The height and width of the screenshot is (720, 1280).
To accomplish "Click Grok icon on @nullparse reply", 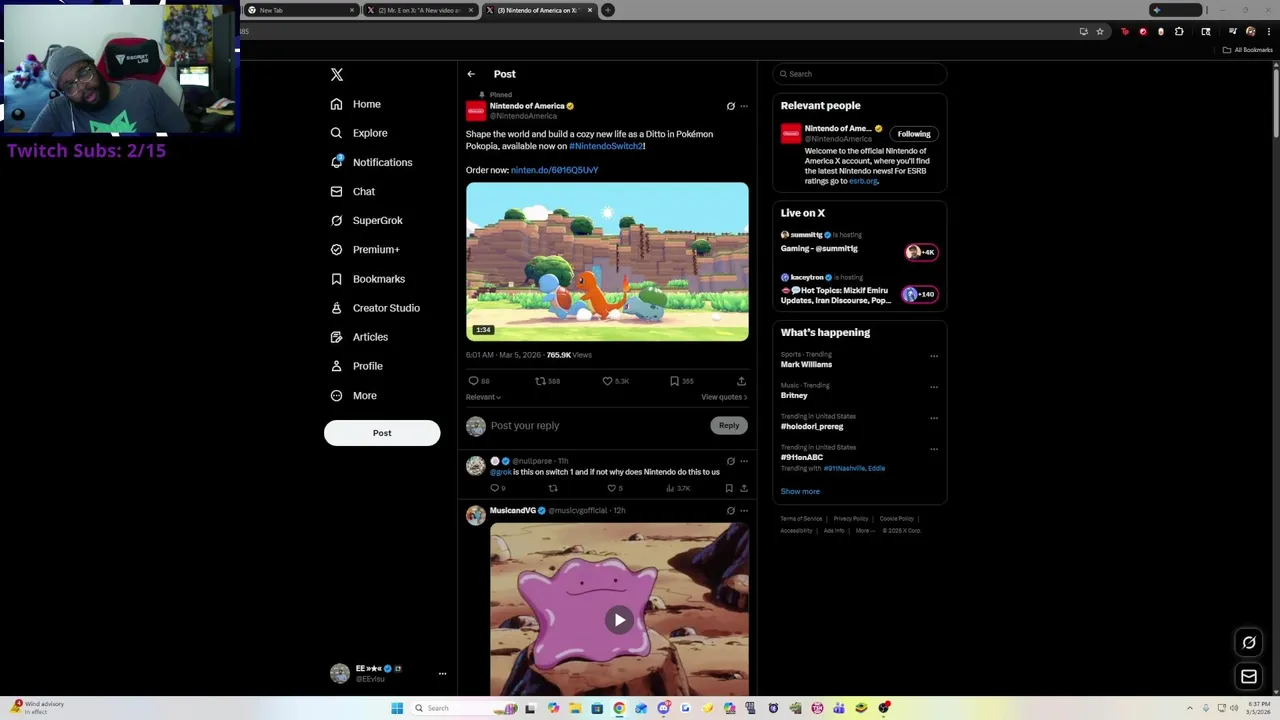I will pyautogui.click(x=730, y=461).
